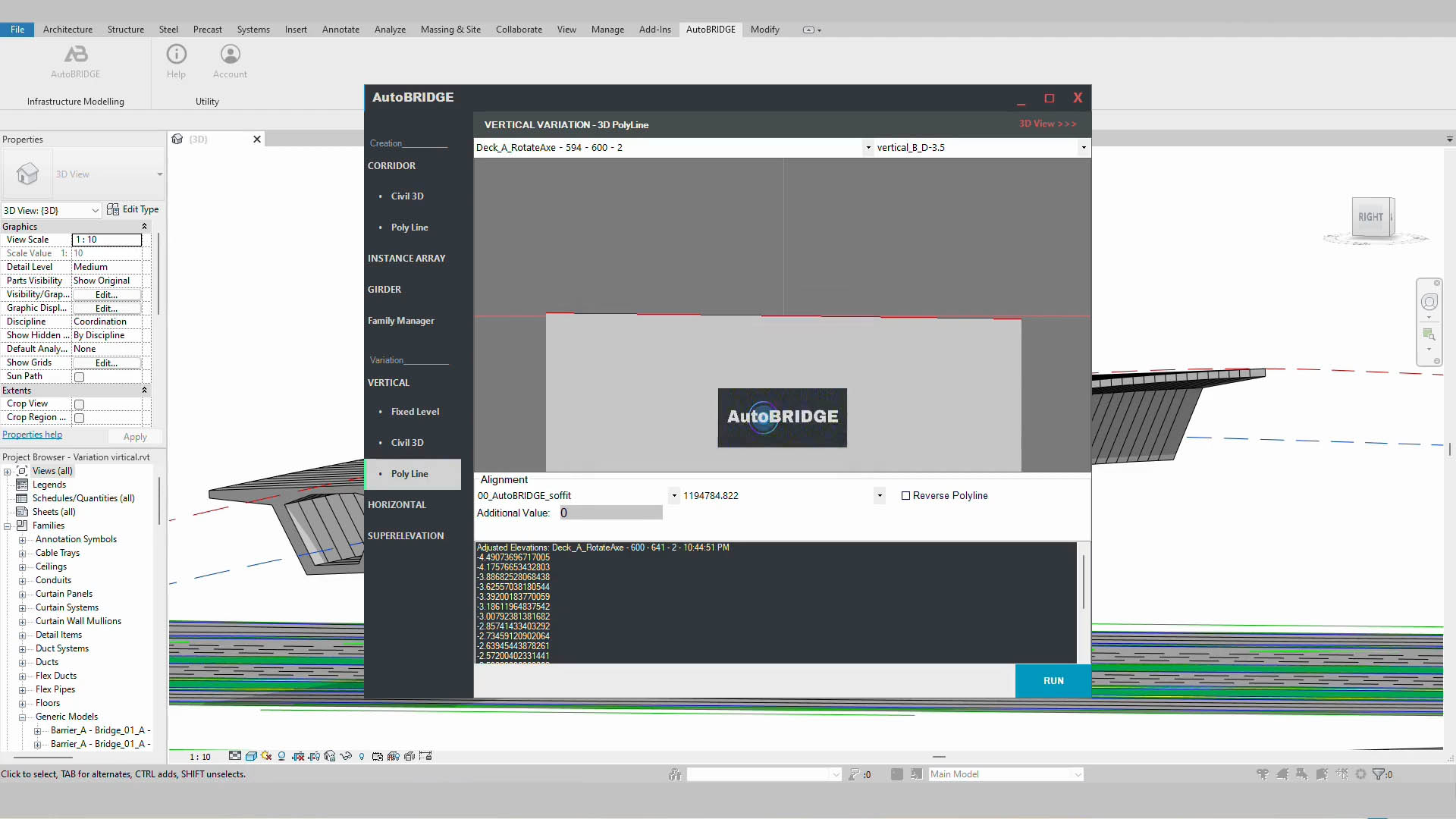Toggle Shadows icon in view control bar

coord(281,756)
